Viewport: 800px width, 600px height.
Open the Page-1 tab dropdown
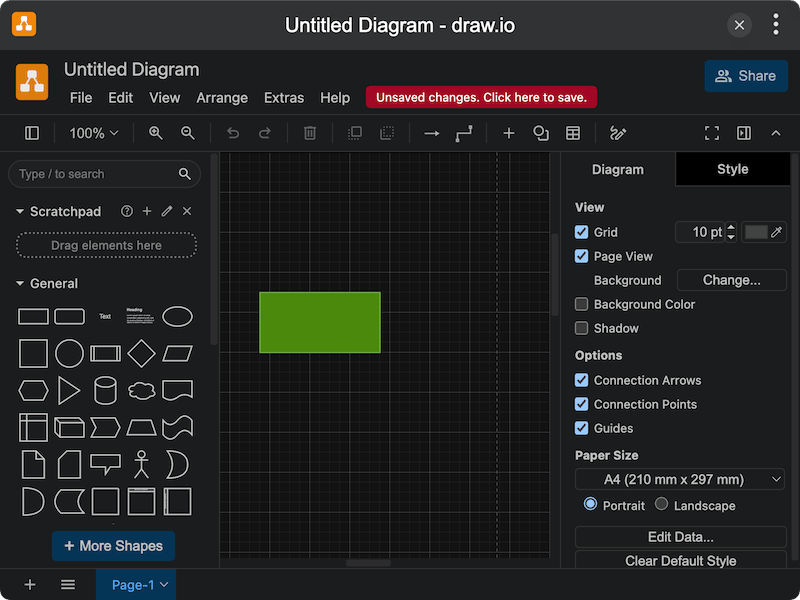(x=164, y=585)
